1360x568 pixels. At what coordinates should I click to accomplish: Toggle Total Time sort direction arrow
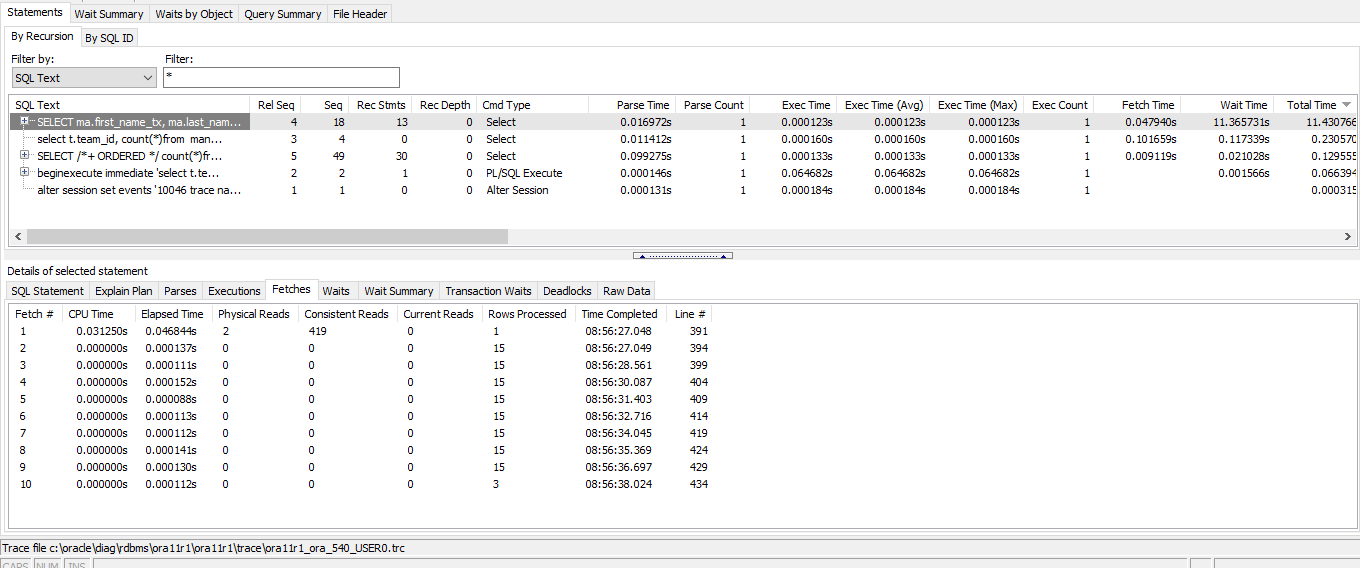[1346, 105]
